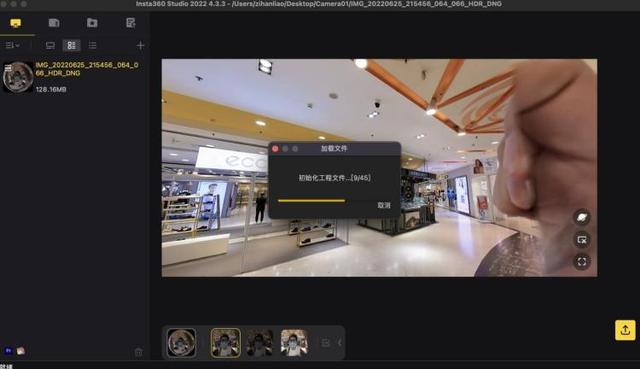Image resolution: width=640 pixels, height=369 pixels.
Task: Open the folder tab in sidebar
Action: [92, 23]
